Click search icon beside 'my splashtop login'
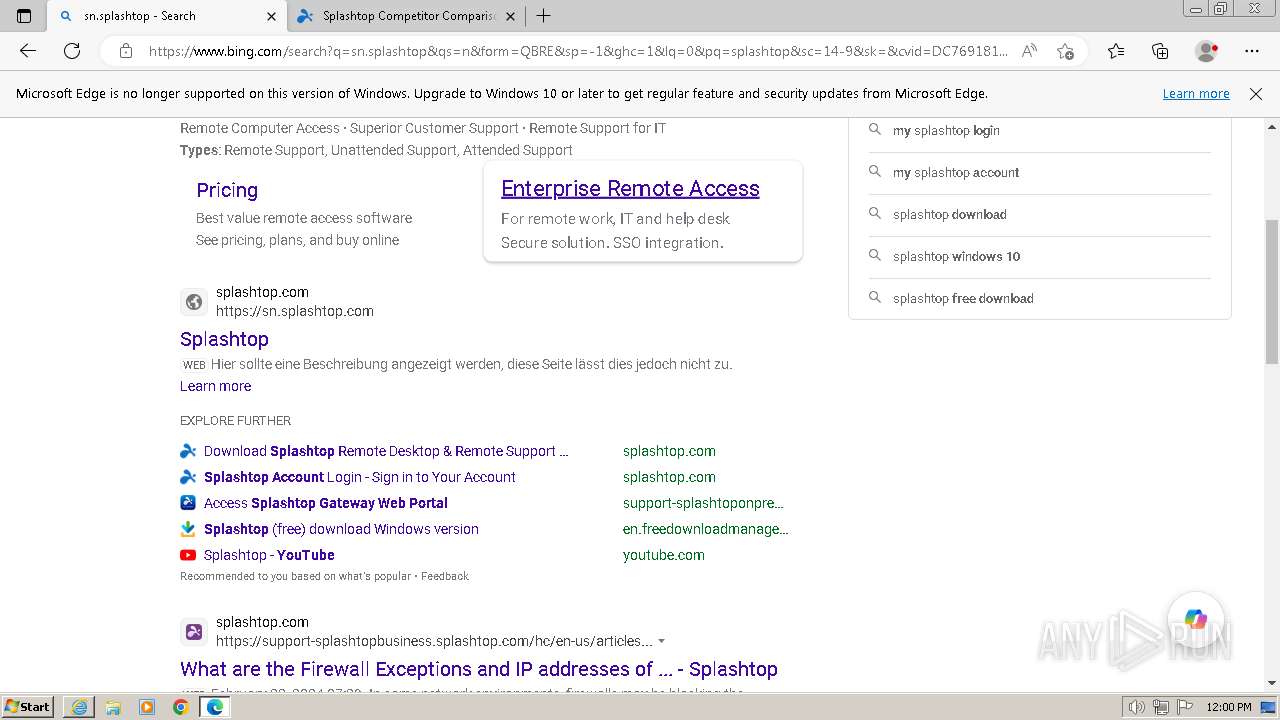 point(875,130)
